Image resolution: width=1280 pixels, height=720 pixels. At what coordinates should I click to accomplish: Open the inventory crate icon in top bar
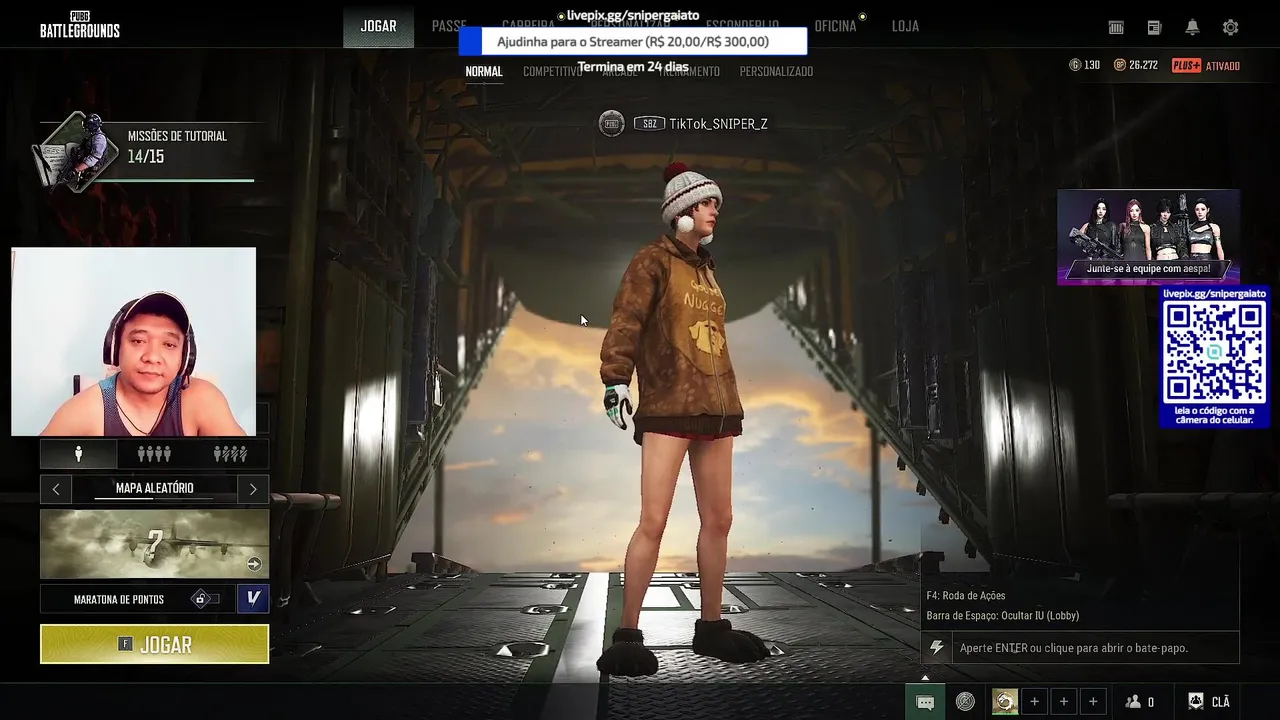click(1116, 27)
